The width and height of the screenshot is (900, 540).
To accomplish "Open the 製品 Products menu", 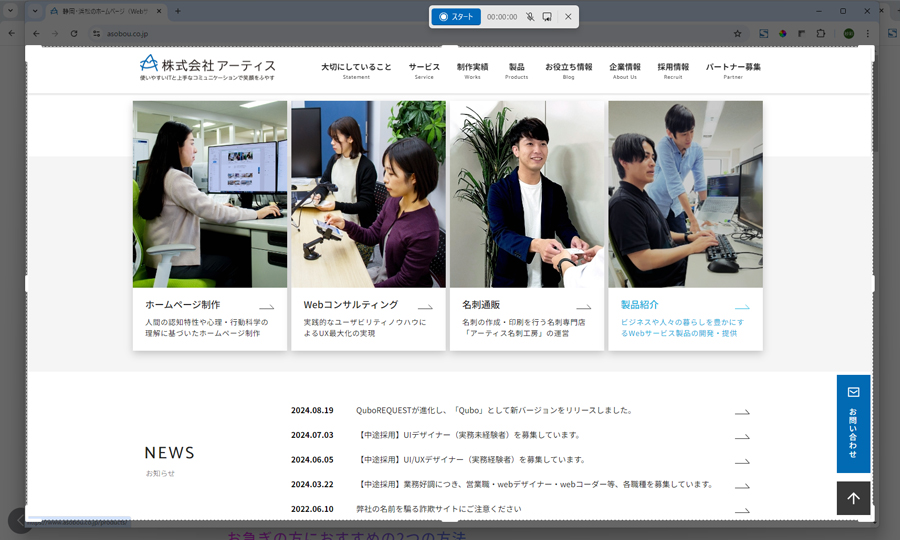I will [x=517, y=71].
